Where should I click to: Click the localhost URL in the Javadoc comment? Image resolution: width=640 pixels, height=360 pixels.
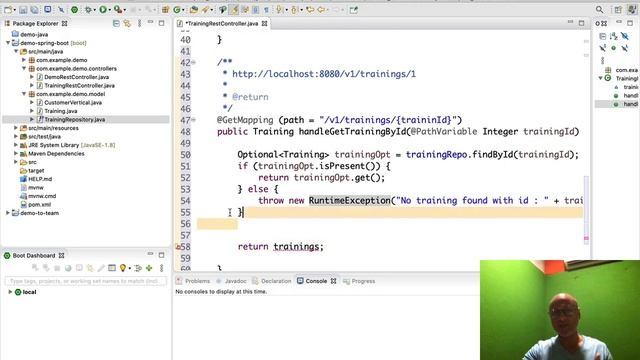point(324,74)
